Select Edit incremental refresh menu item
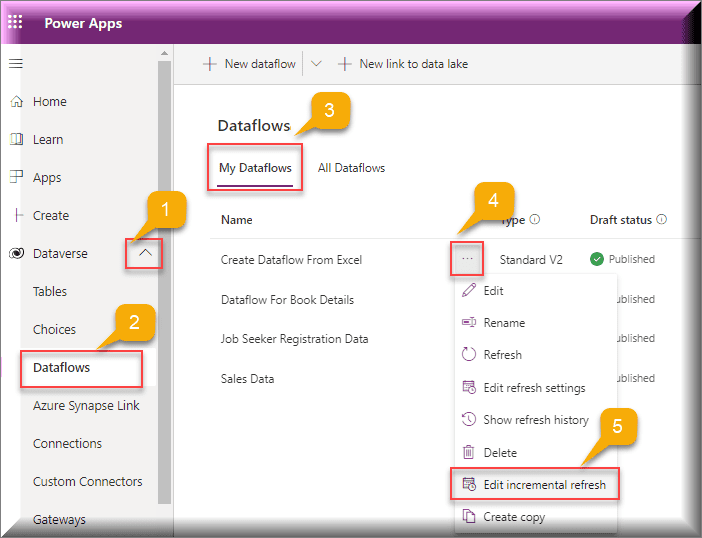 535,484
